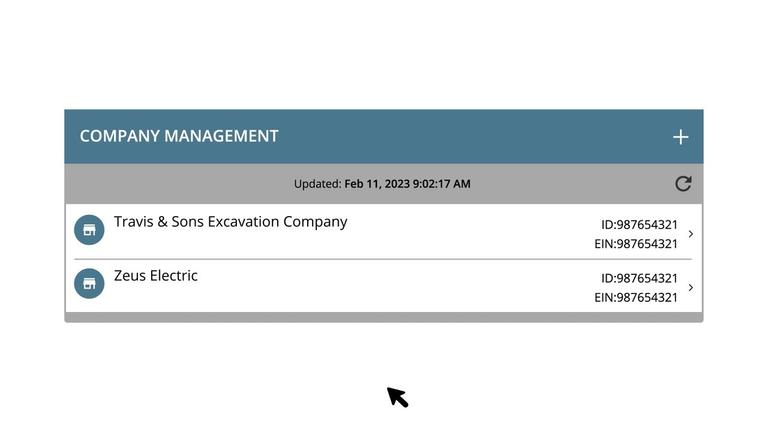Open Travis & Sons Excavation Company name
768x432 pixels.
pyautogui.click(x=230, y=222)
